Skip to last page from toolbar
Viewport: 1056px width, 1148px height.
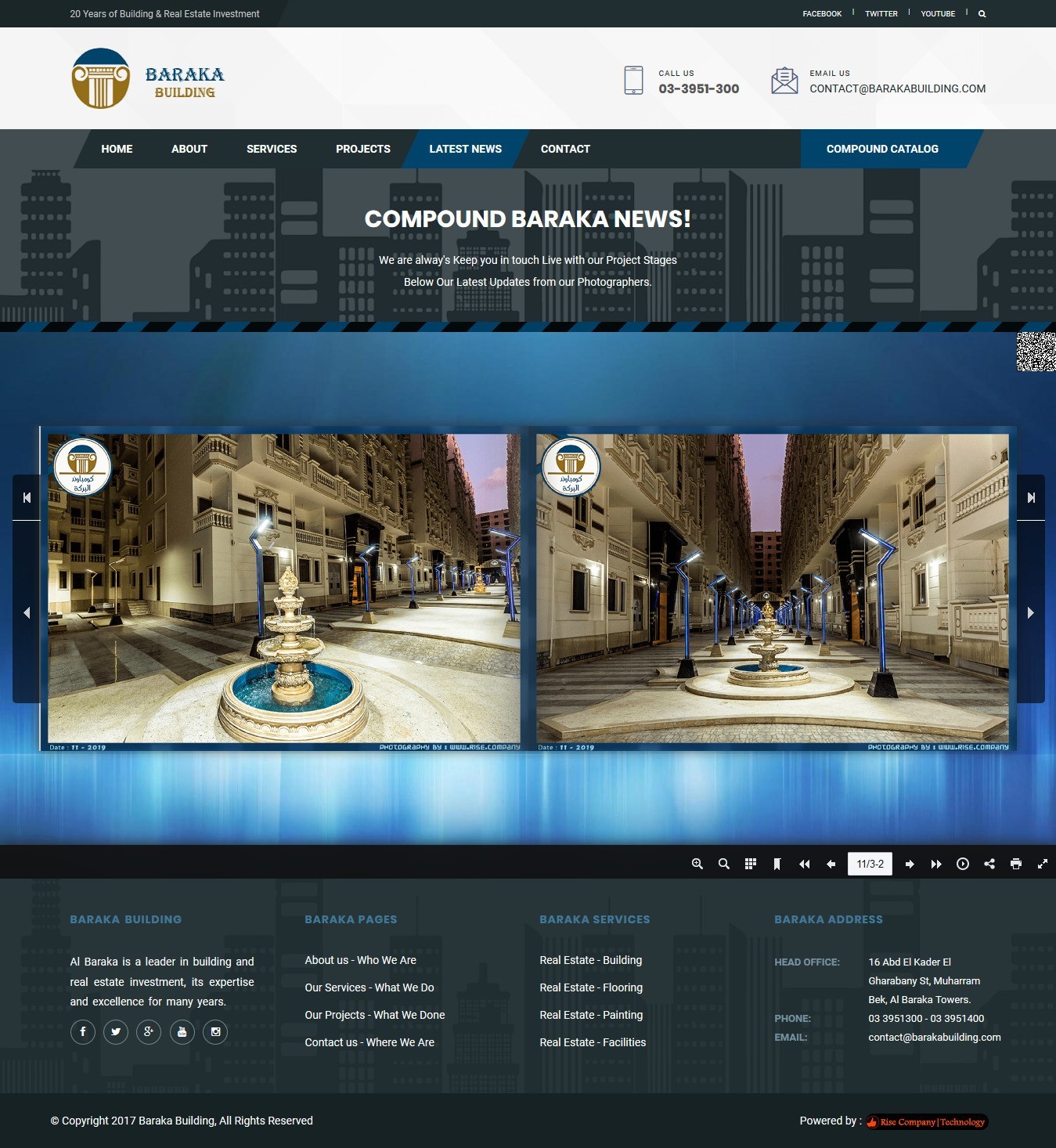coord(936,864)
